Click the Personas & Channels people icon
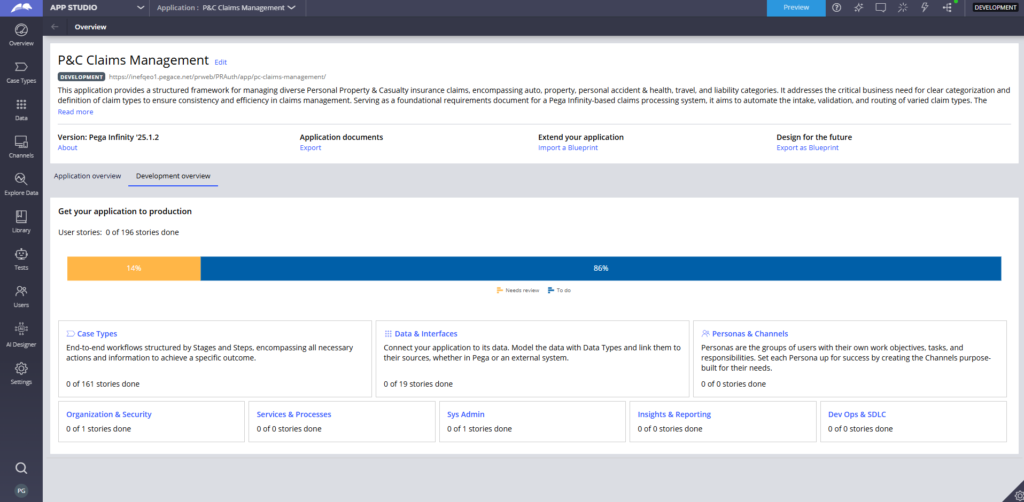The height and width of the screenshot is (502, 1024). click(705, 334)
